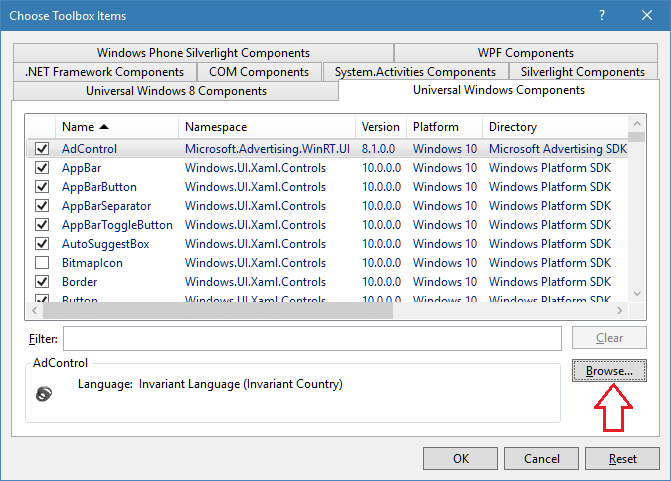Image resolution: width=671 pixels, height=481 pixels.
Task: Click into the Filter text field
Action: tap(311, 339)
